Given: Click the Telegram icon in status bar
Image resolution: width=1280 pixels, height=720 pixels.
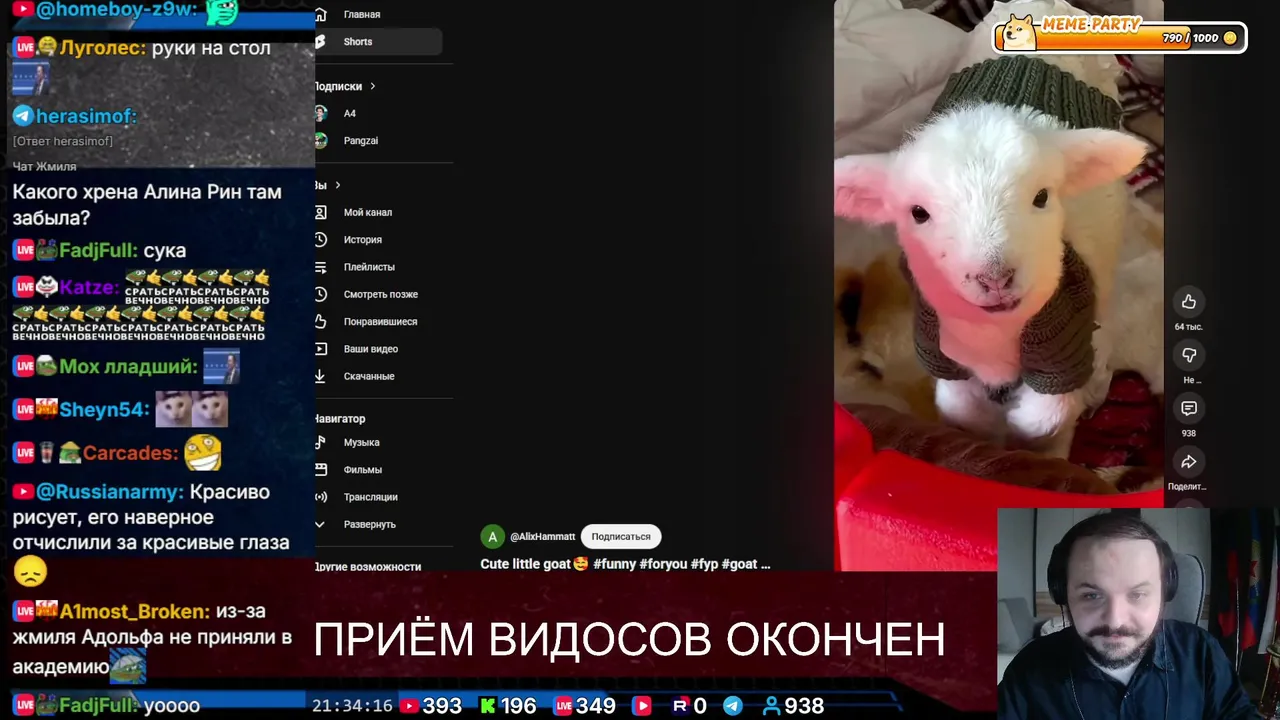Looking at the screenshot, I should [x=732, y=706].
